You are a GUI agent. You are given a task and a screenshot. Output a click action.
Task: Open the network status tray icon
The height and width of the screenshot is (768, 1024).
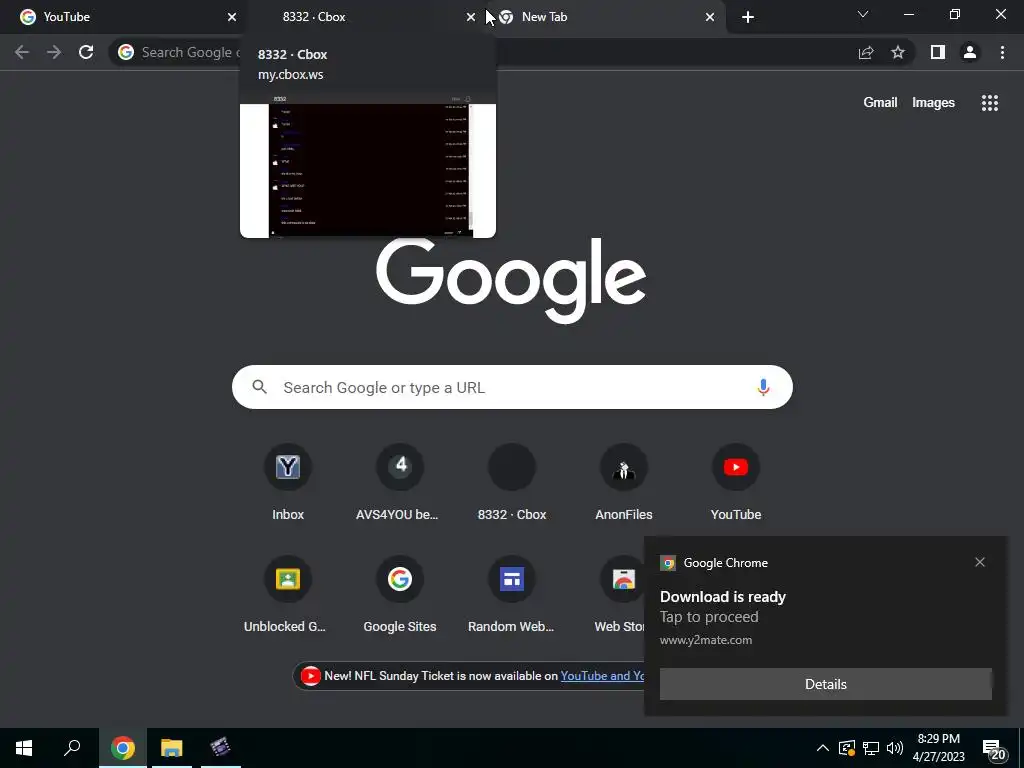click(x=871, y=748)
